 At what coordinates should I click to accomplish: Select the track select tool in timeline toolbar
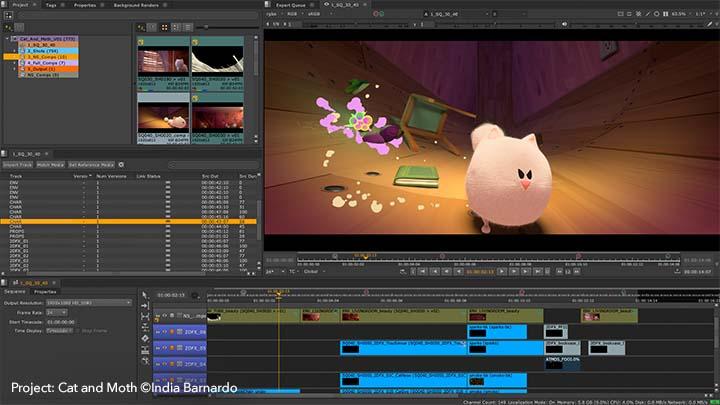coord(147,307)
